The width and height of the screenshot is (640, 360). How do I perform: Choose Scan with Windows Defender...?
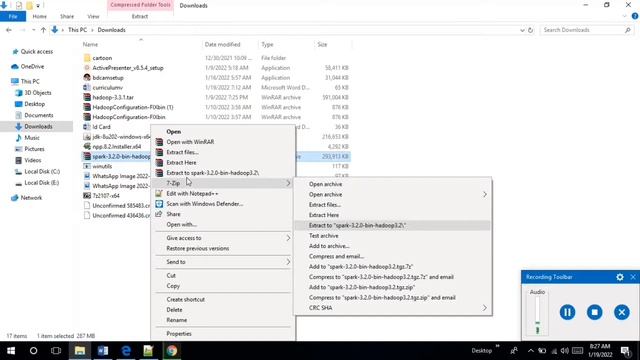tap(222, 204)
